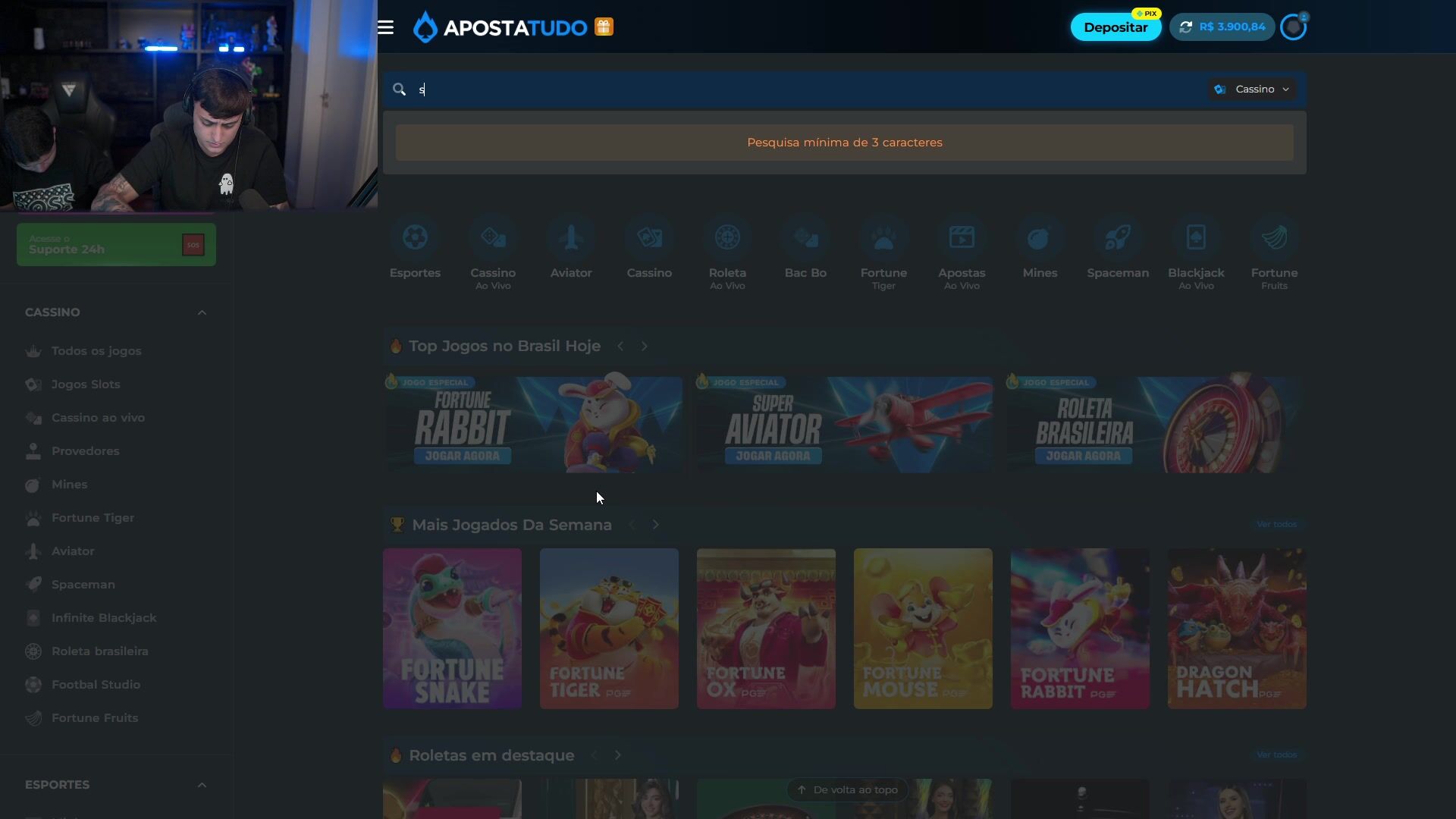Click De volta ao topo button
Screen dimensions: 1456x819
pyautogui.click(x=847, y=790)
